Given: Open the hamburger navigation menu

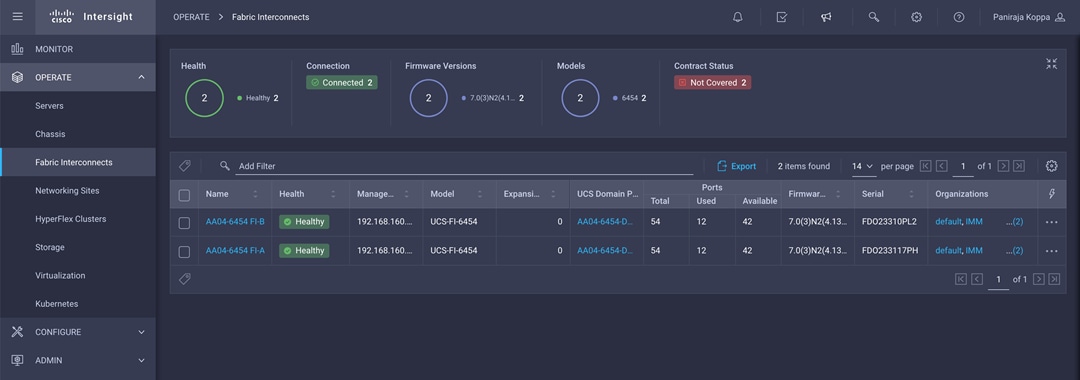Looking at the screenshot, I should click(x=17, y=17).
